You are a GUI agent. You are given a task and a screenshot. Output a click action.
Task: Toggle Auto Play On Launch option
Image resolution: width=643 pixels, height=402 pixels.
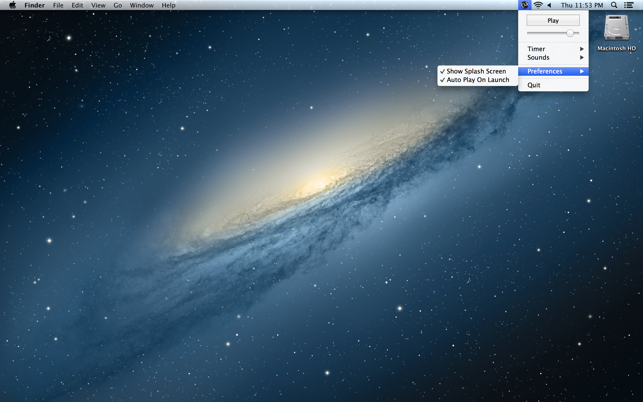[477, 80]
